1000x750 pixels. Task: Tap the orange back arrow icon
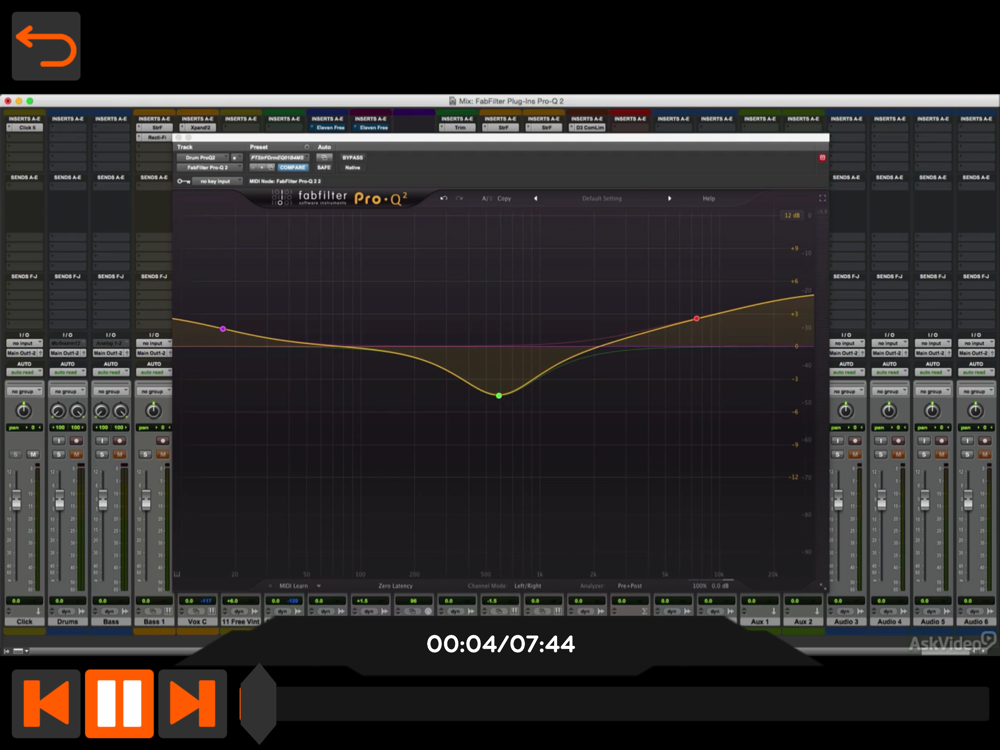[x=46, y=46]
